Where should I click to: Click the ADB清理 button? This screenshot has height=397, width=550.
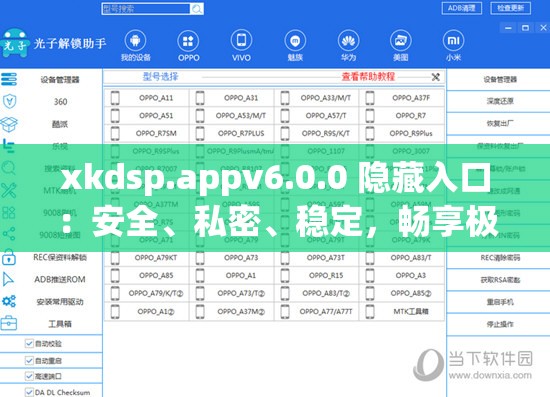pos(462,8)
